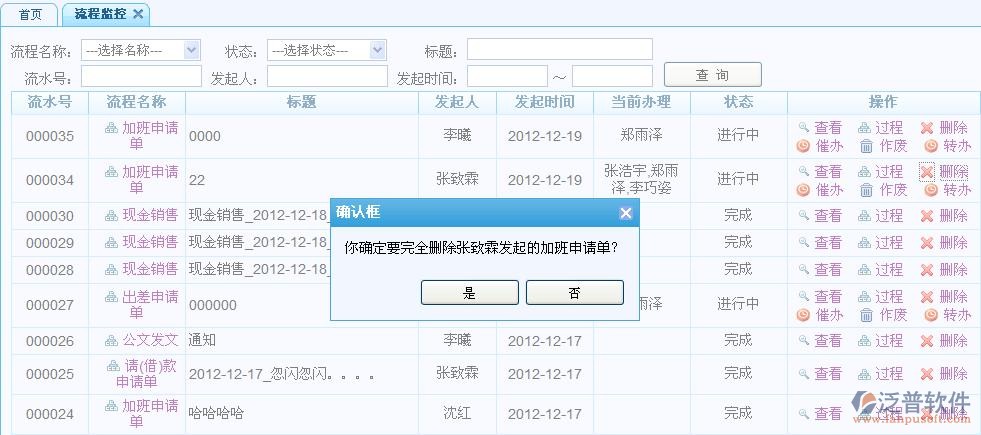Click 催办 icon for record 000027
Image resolution: width=981 pixels, height=435 pixels.
tap(803, 315)
